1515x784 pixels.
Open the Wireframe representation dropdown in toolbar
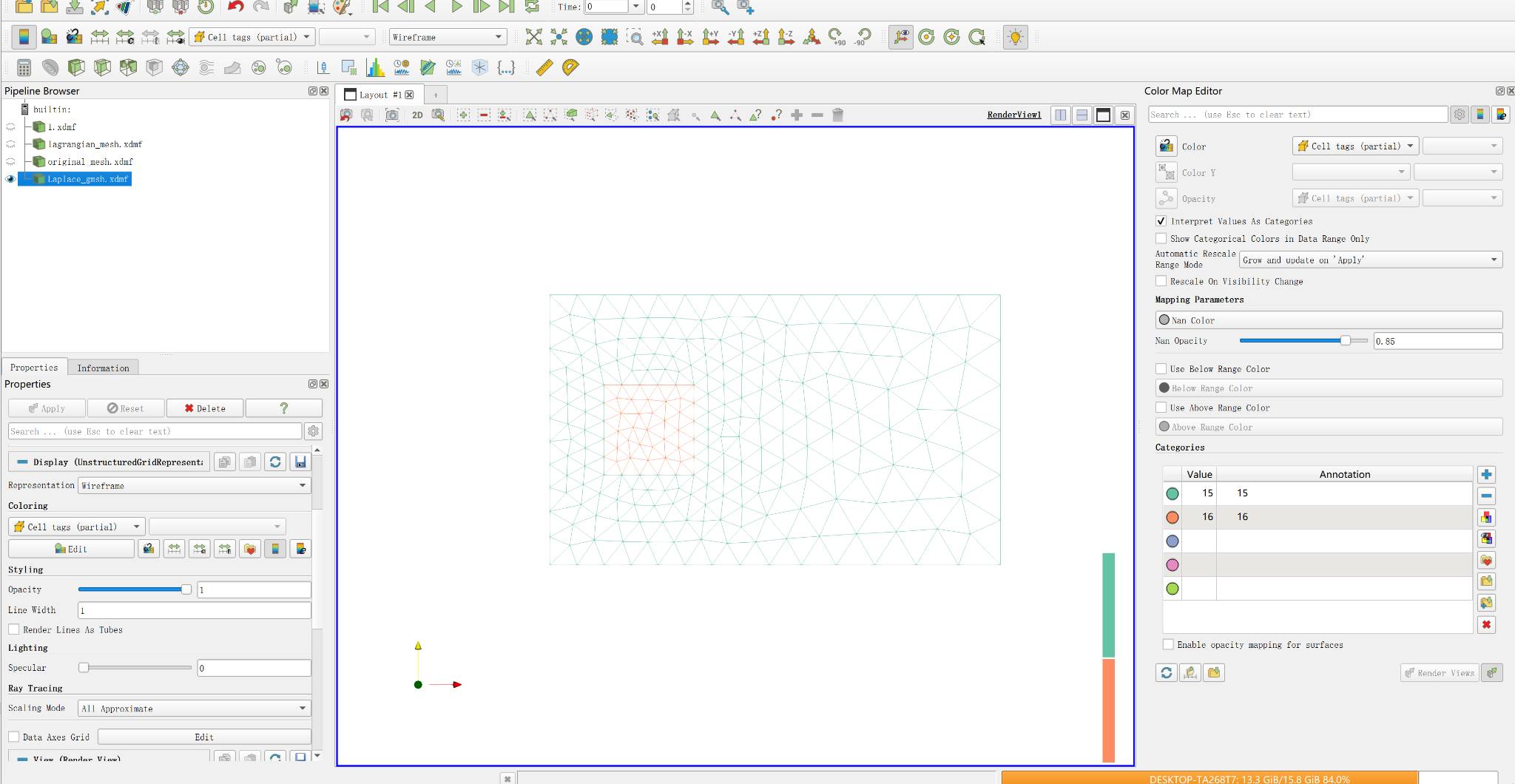[x=448, y=37]
